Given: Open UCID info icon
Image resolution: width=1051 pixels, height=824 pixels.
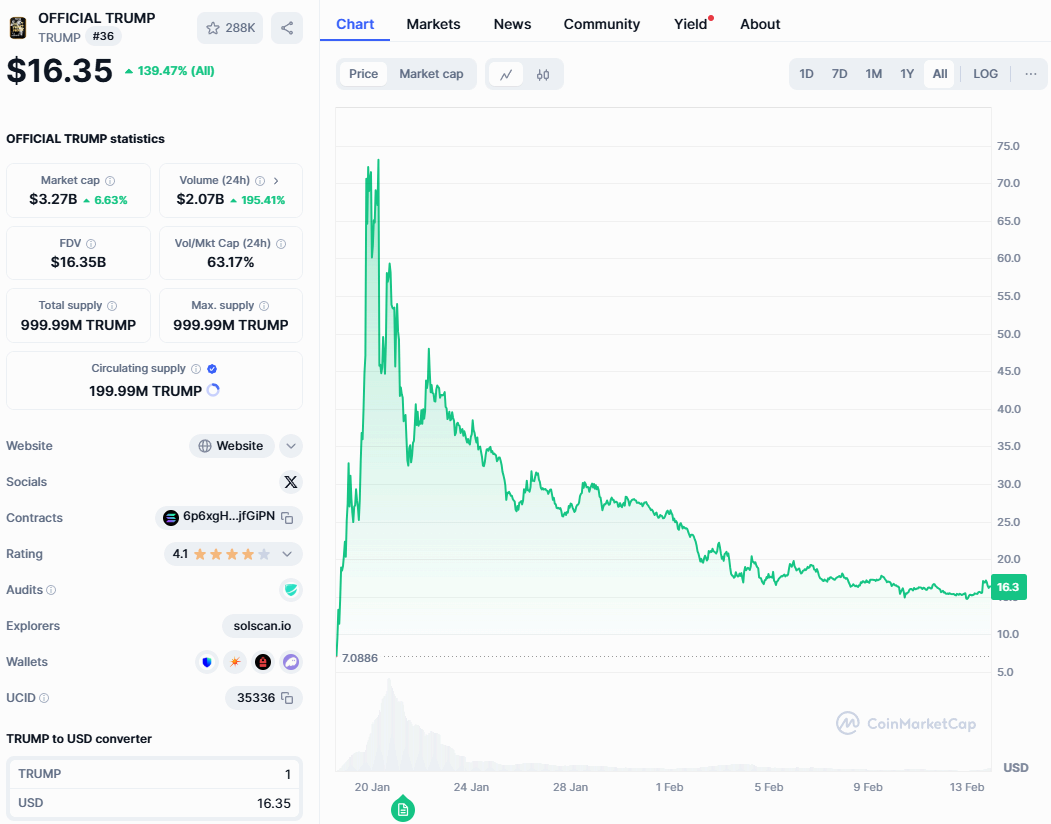Looking at the screenshot, I should coord(44,698).
